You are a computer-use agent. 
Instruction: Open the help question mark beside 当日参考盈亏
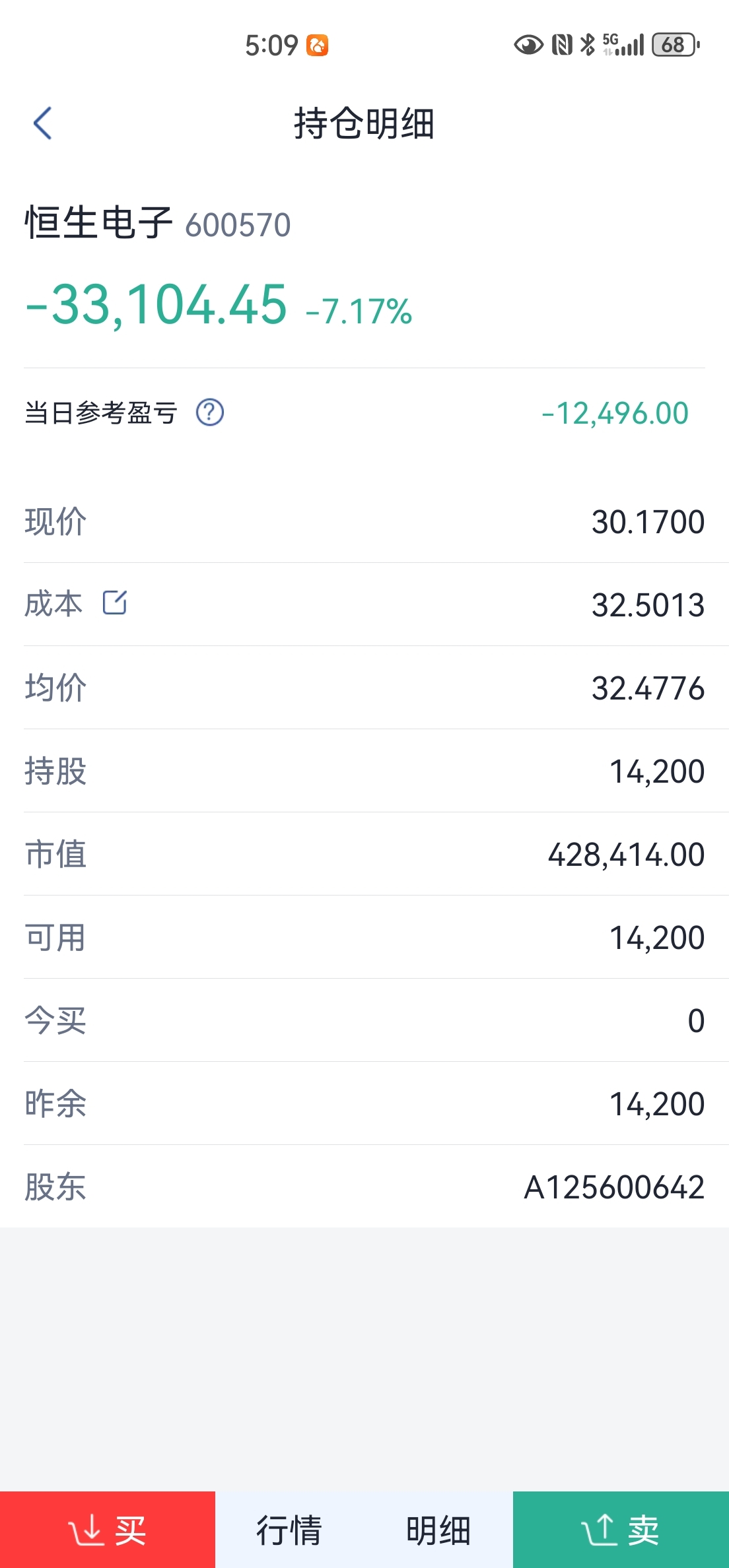click(x=210, y=413)
